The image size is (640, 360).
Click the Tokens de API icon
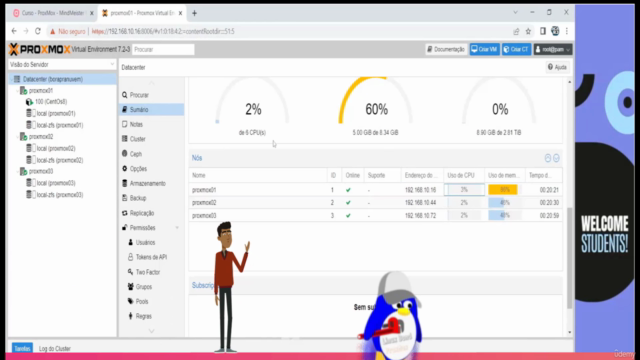pos(131,257)
